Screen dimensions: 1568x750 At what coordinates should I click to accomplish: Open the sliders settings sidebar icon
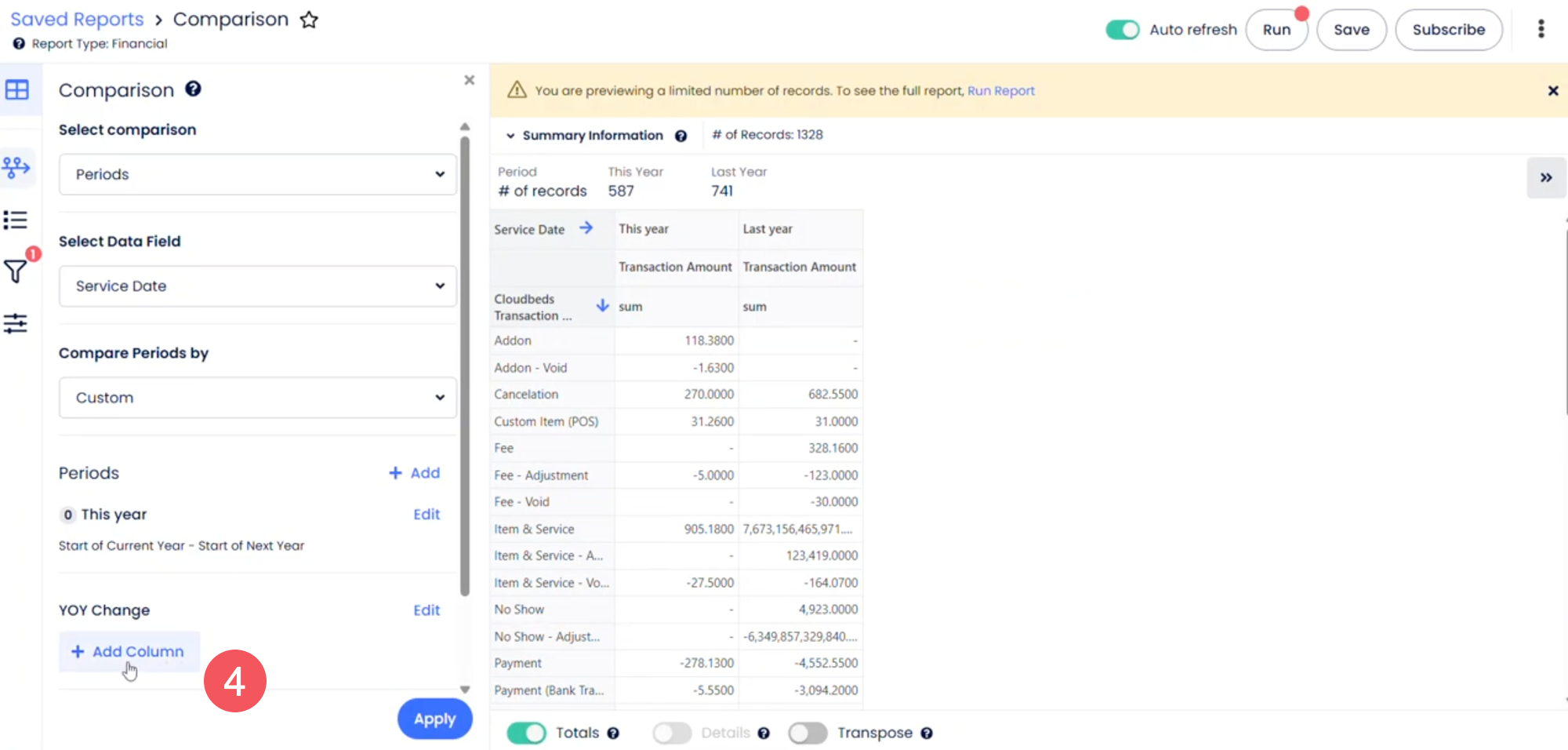(x=16, y=323)
